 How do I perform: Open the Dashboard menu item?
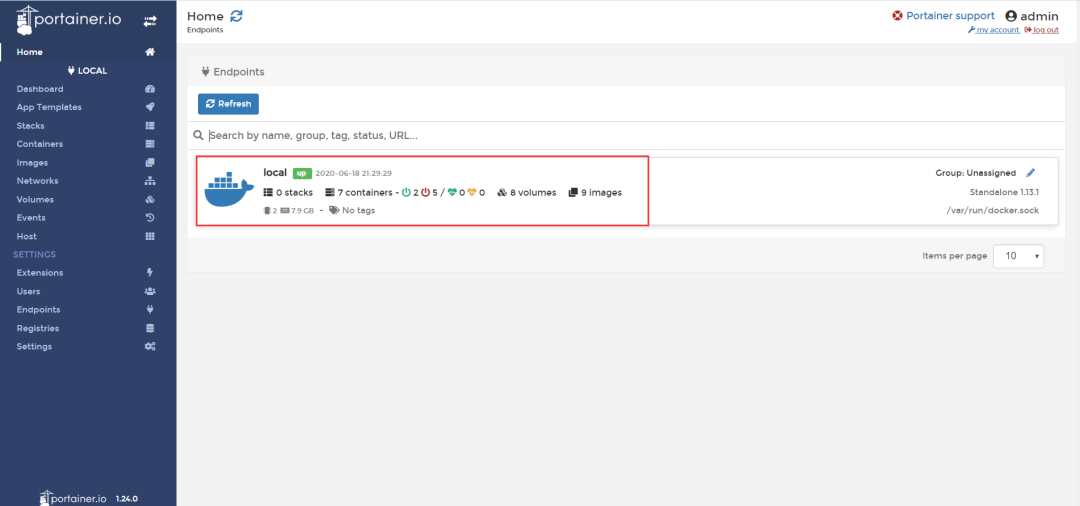[40, 89]
